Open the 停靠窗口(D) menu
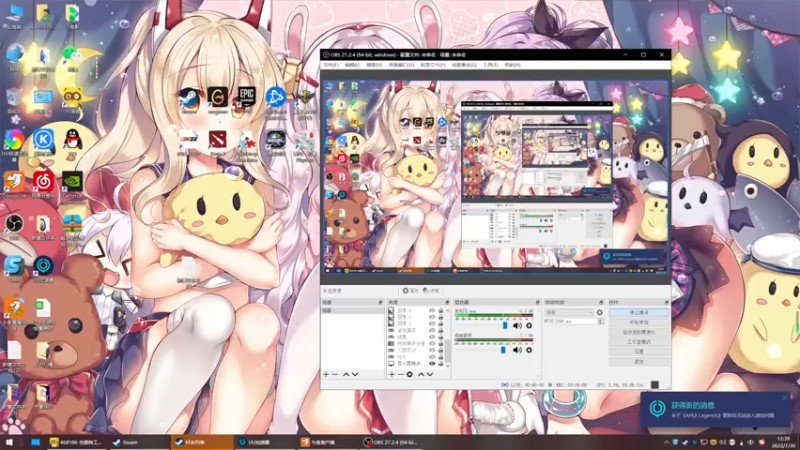The height and width of the screenshot is (450, 800). pyautogui.click(x=402, y=65)
